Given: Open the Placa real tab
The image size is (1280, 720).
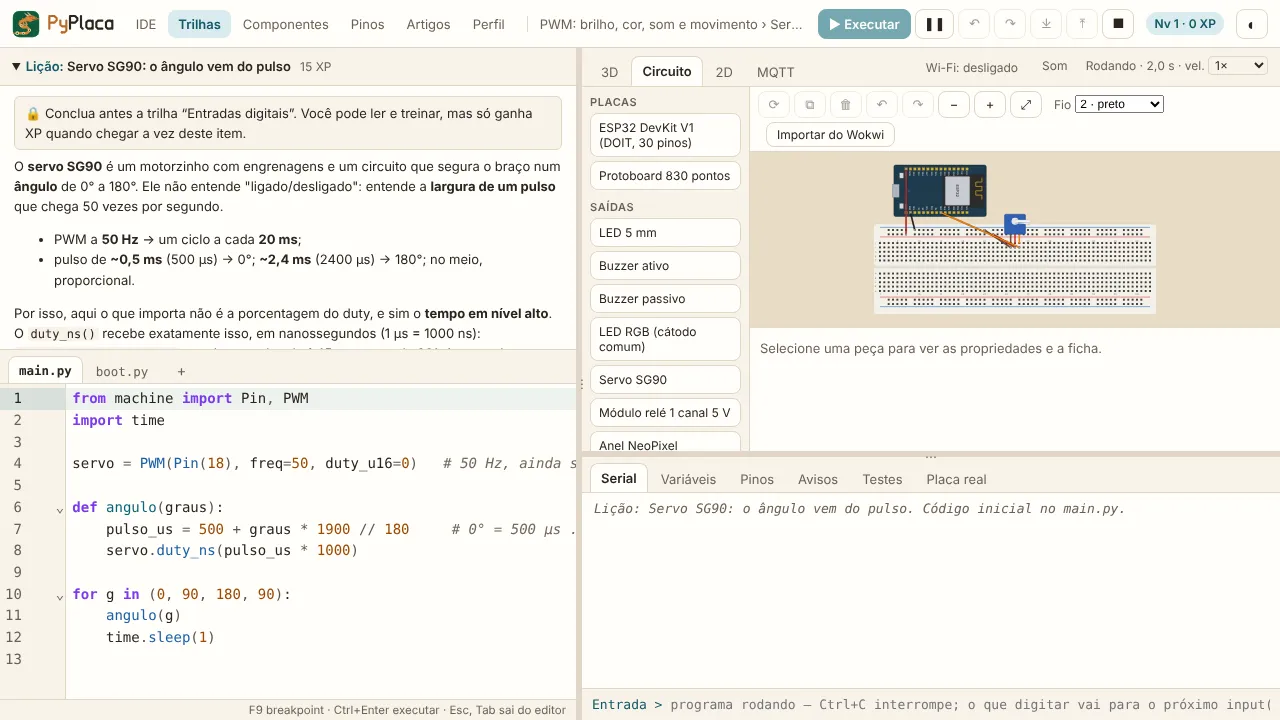Looking at the screenshot, I should point(956,479).
